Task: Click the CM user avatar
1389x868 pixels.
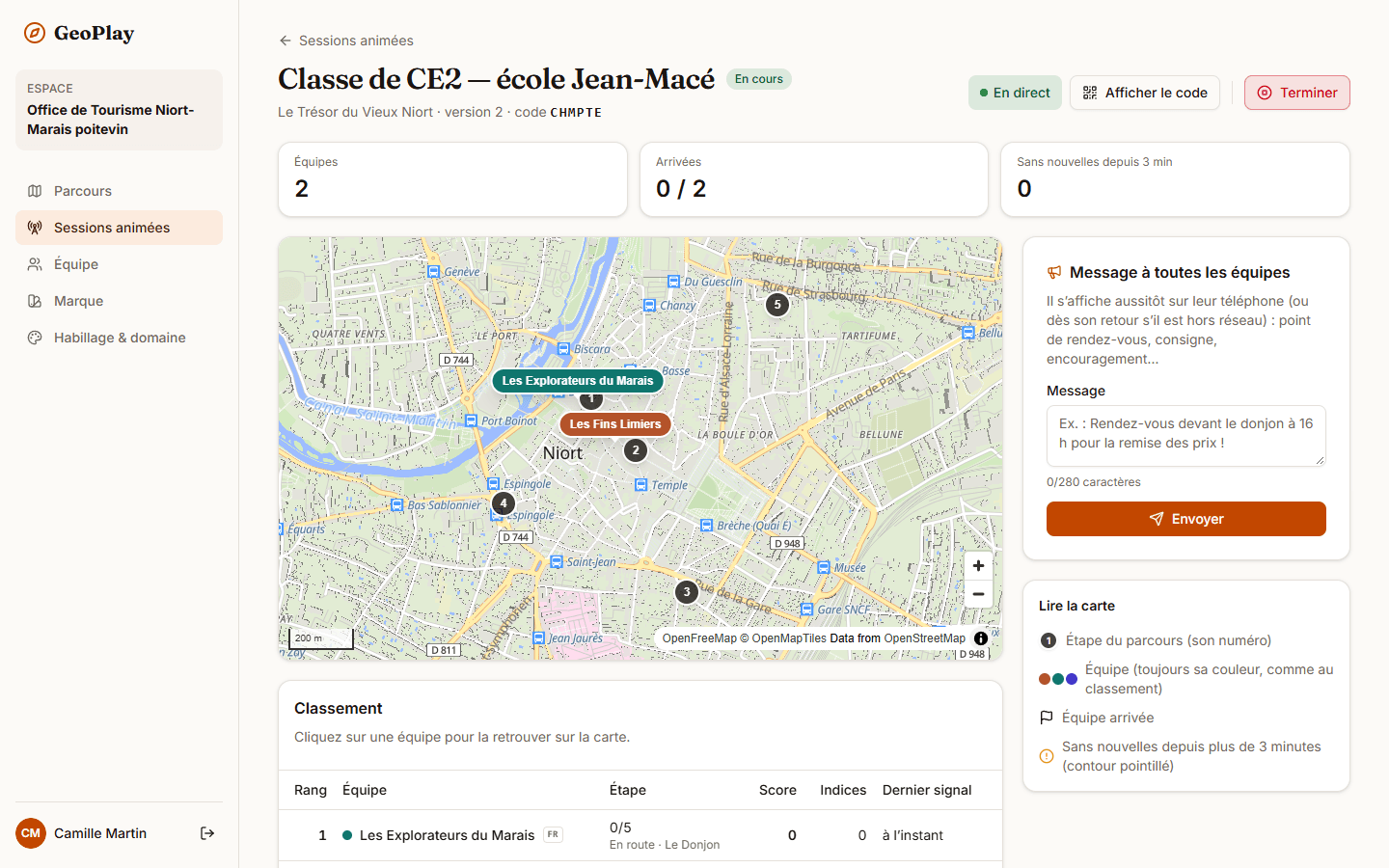Action: pyautogui.click(x=31, y=833)
